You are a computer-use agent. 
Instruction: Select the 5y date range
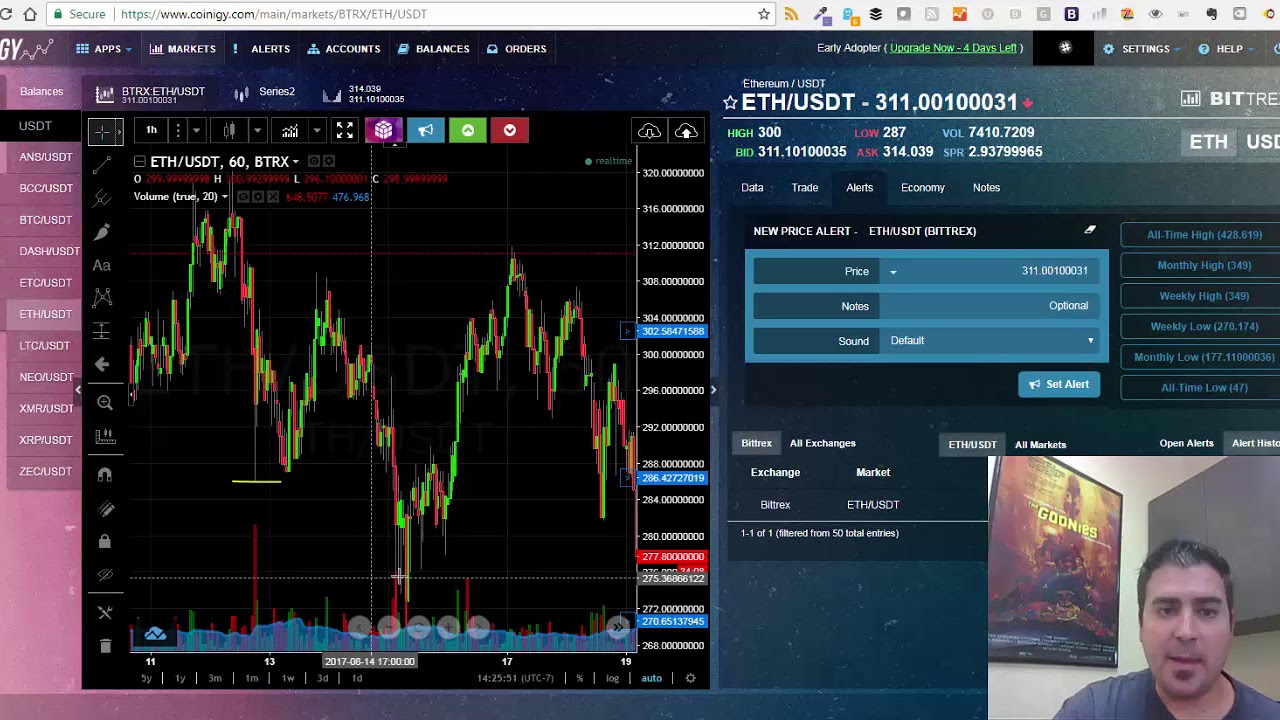click(146, 678)
